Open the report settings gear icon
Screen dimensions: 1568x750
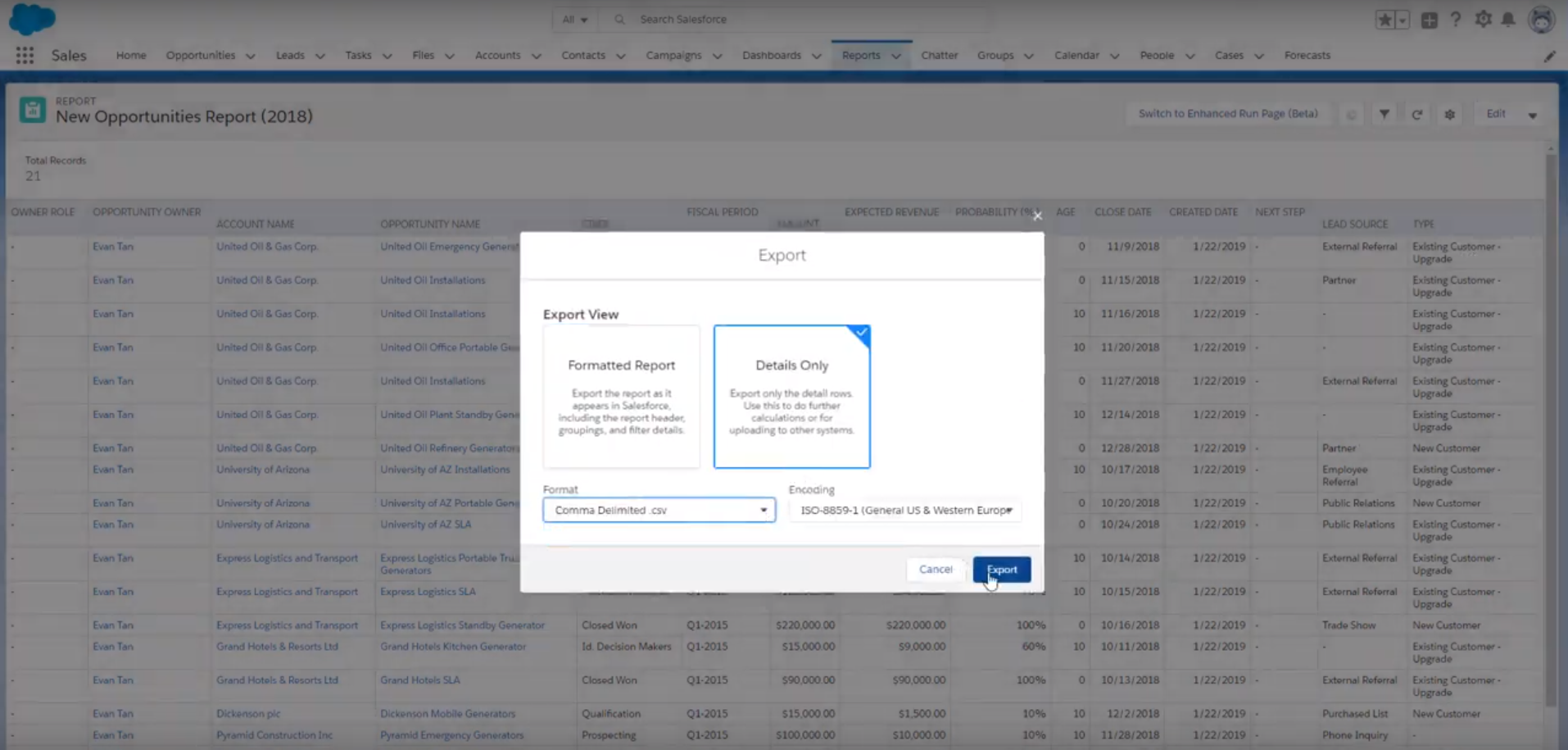point(1450,114)
